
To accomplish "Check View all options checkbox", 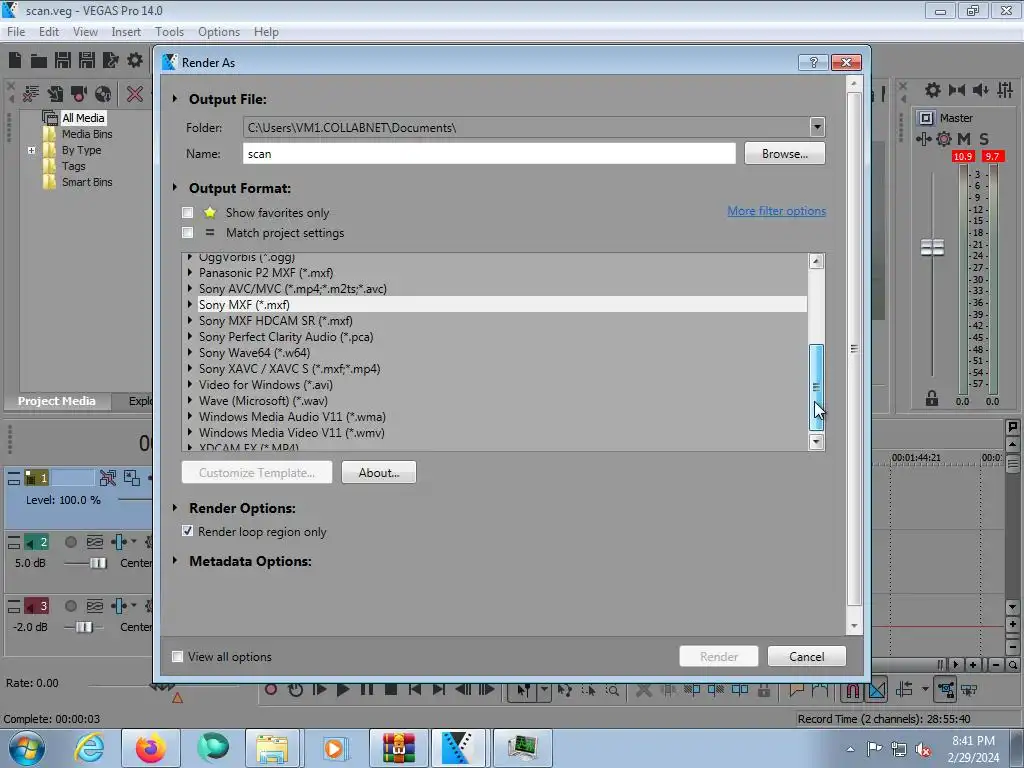I will click(177, 656).
